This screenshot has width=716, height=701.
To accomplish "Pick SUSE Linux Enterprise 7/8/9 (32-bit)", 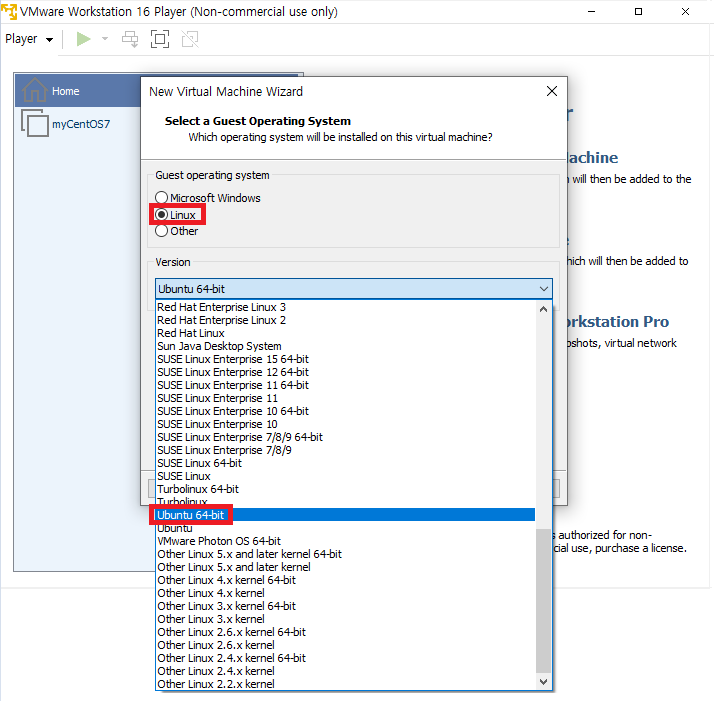I will 346,450.
